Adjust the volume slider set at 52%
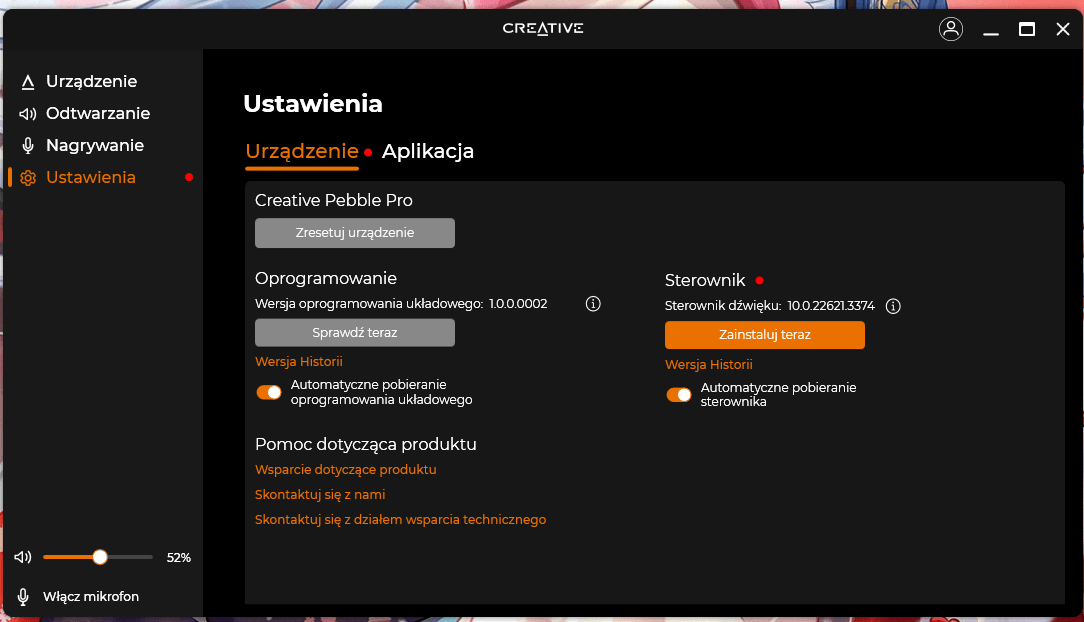 (x=99, y=557)
